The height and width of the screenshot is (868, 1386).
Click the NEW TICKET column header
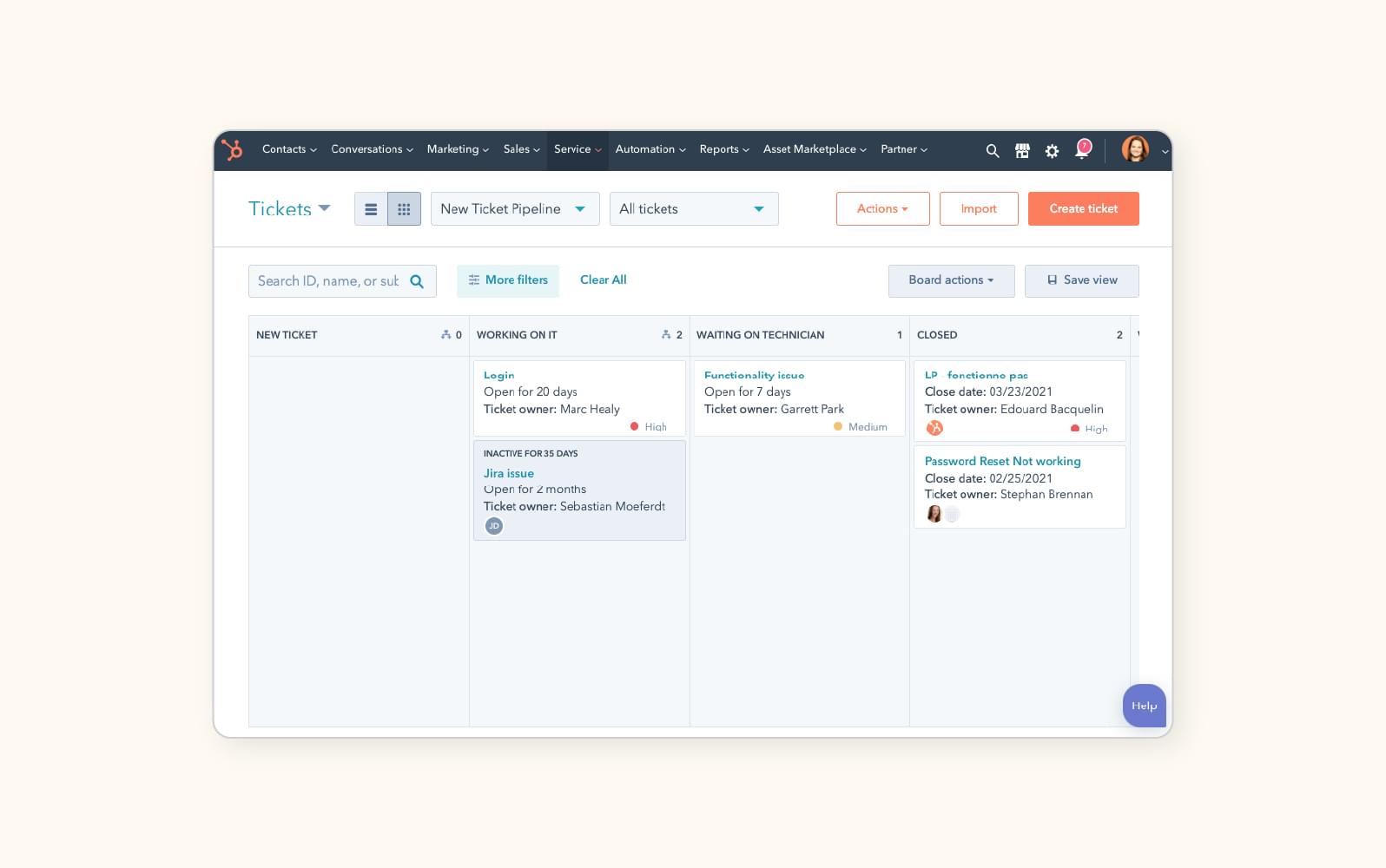[287, 335]
